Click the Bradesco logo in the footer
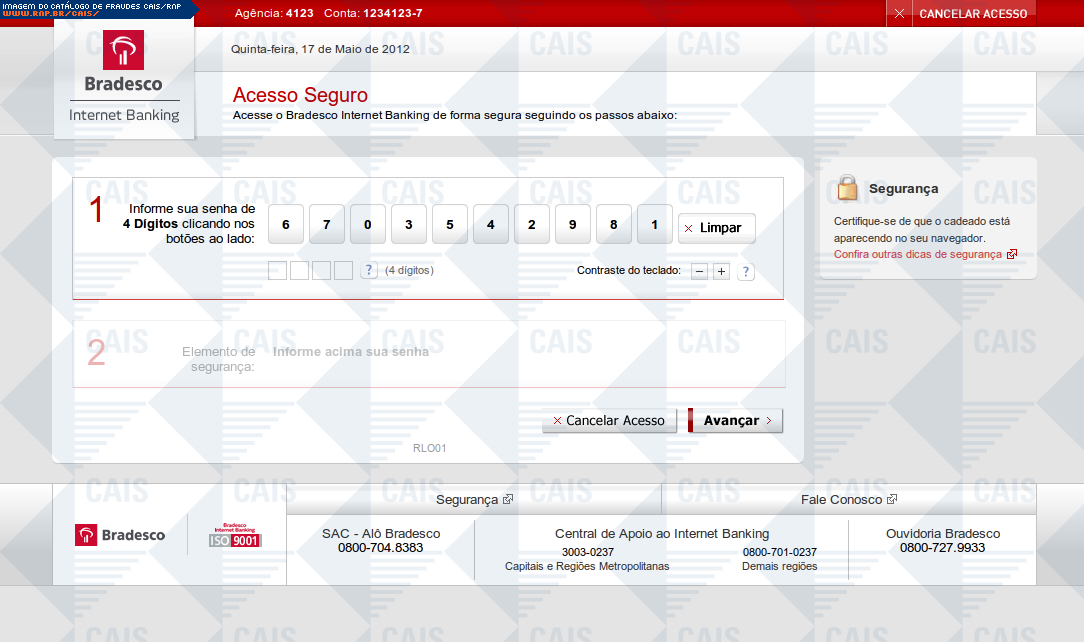The image size is (1084, 642). (x=120, y=535)
